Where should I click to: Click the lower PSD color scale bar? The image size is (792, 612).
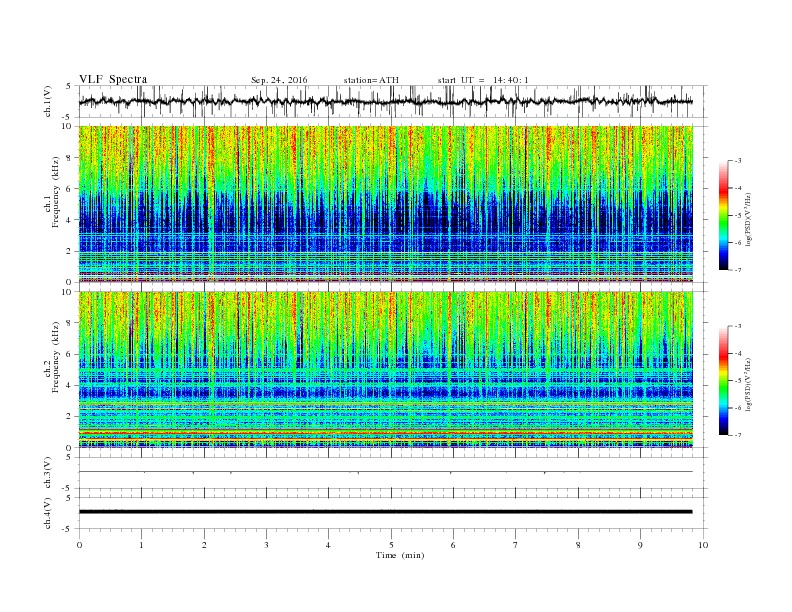coord(724,380)
